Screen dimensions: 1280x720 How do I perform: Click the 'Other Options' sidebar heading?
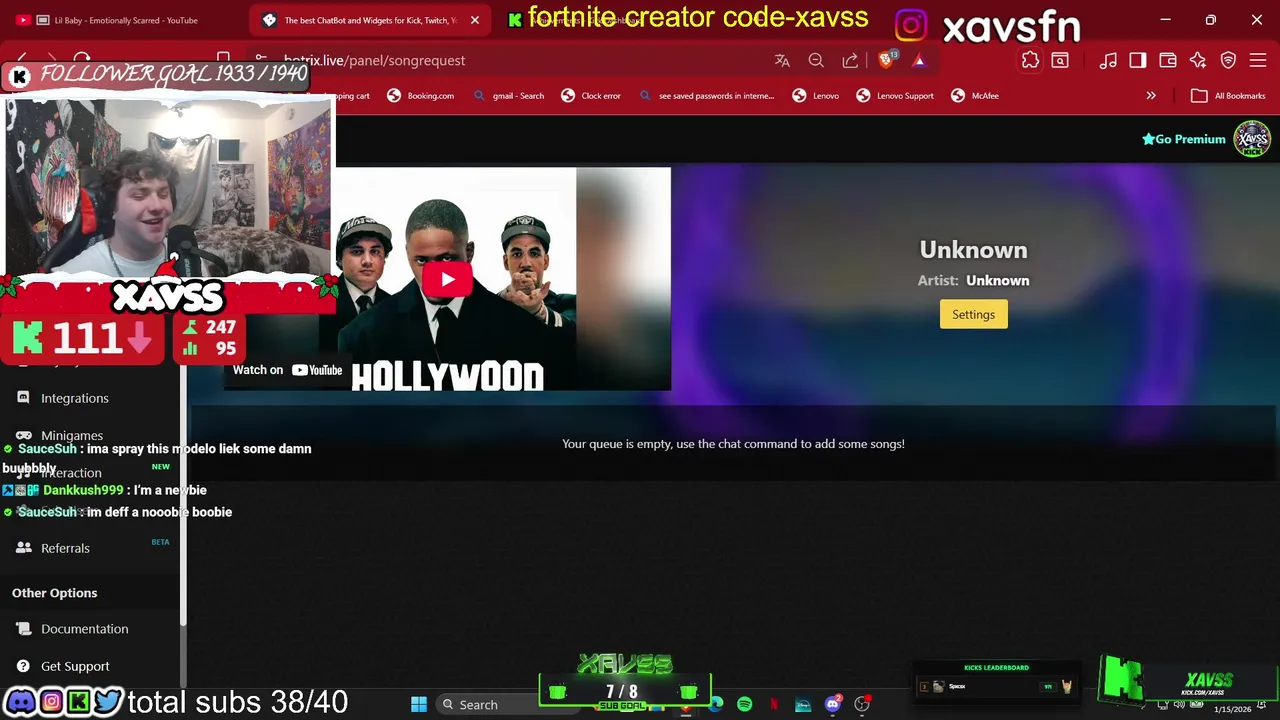54,593
